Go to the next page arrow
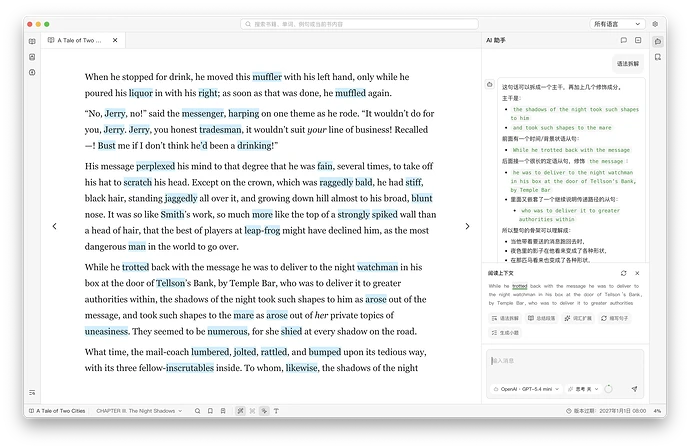Image resolution: width=690 pixels, height=448 pixels. [x=467, y=226]
